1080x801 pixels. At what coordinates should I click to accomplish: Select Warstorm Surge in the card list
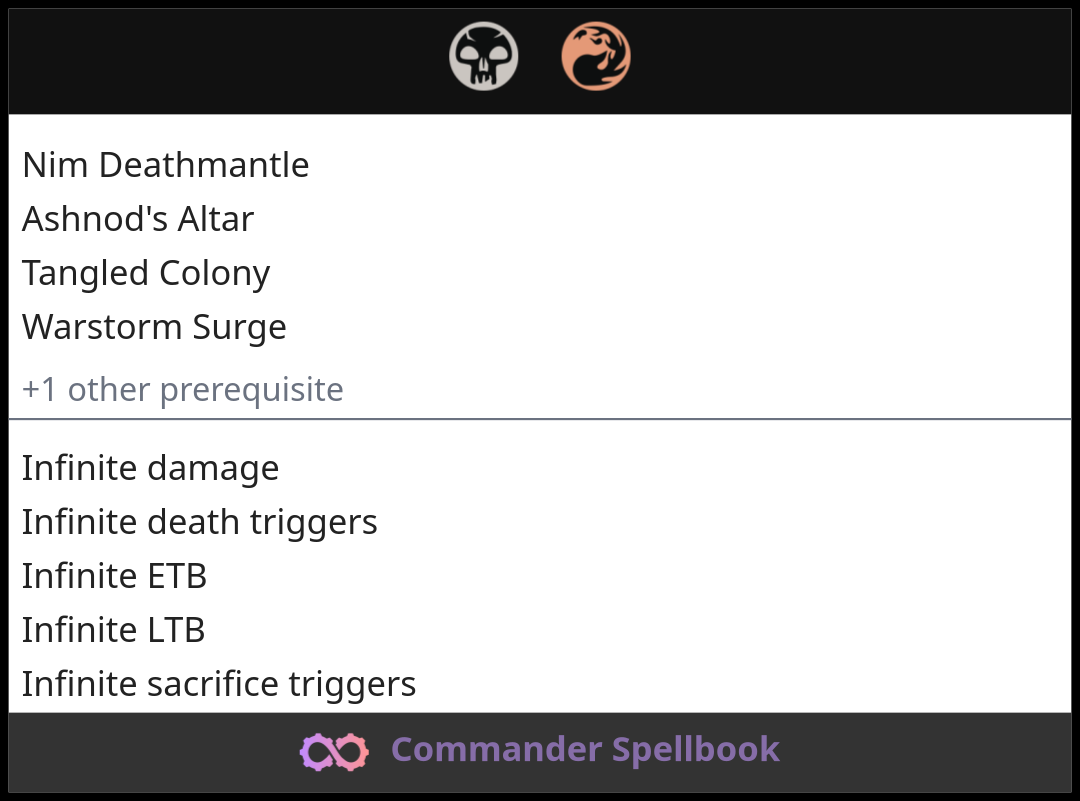154,327
